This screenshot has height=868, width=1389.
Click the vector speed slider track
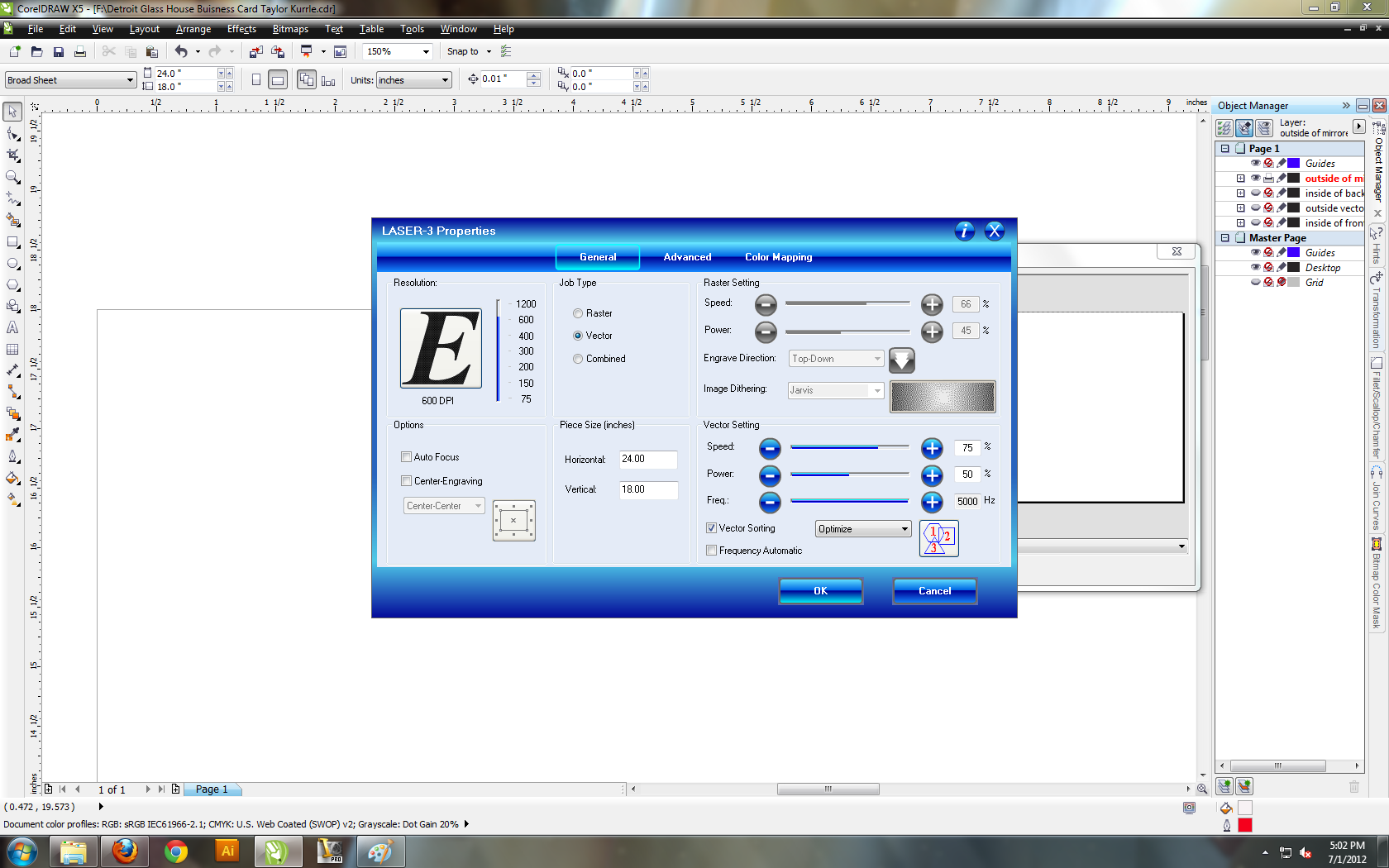click(849, 447)
